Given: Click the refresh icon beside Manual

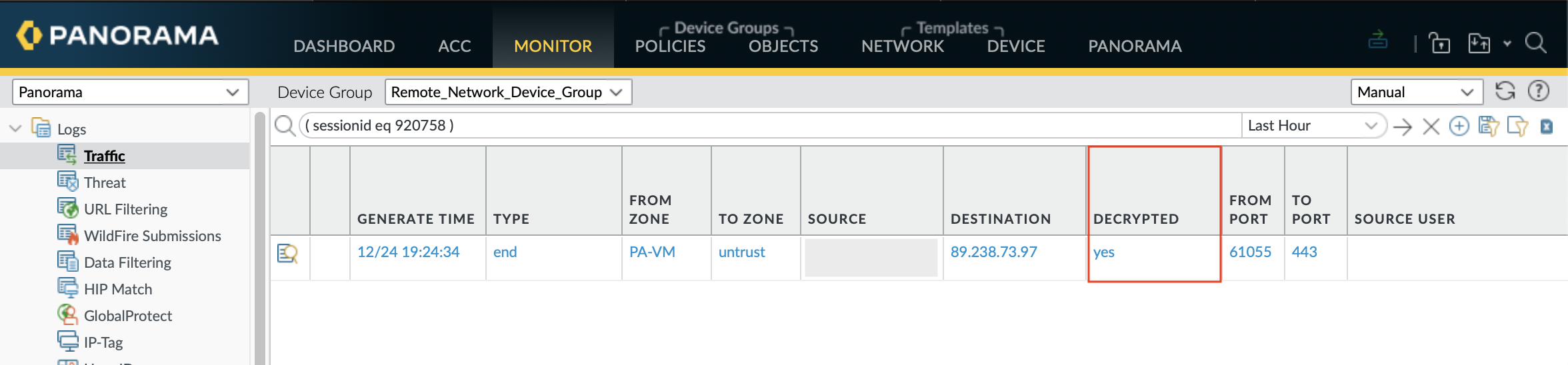Looking at the screenshot, I should tap(1505, 91).
